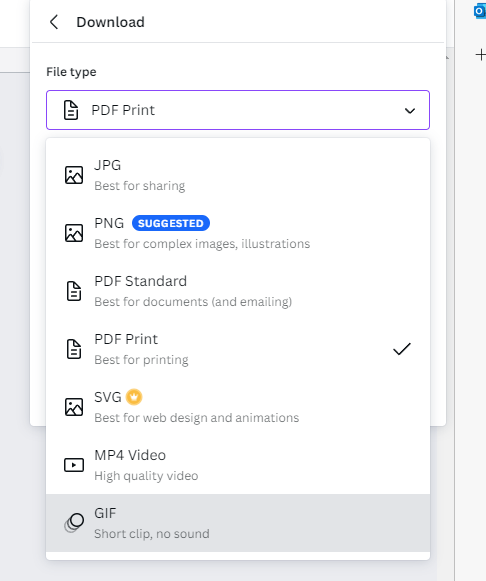This screenshot has height=581, width=486.
Task: Open Outlook icon in the side panel
Action: 480,11
